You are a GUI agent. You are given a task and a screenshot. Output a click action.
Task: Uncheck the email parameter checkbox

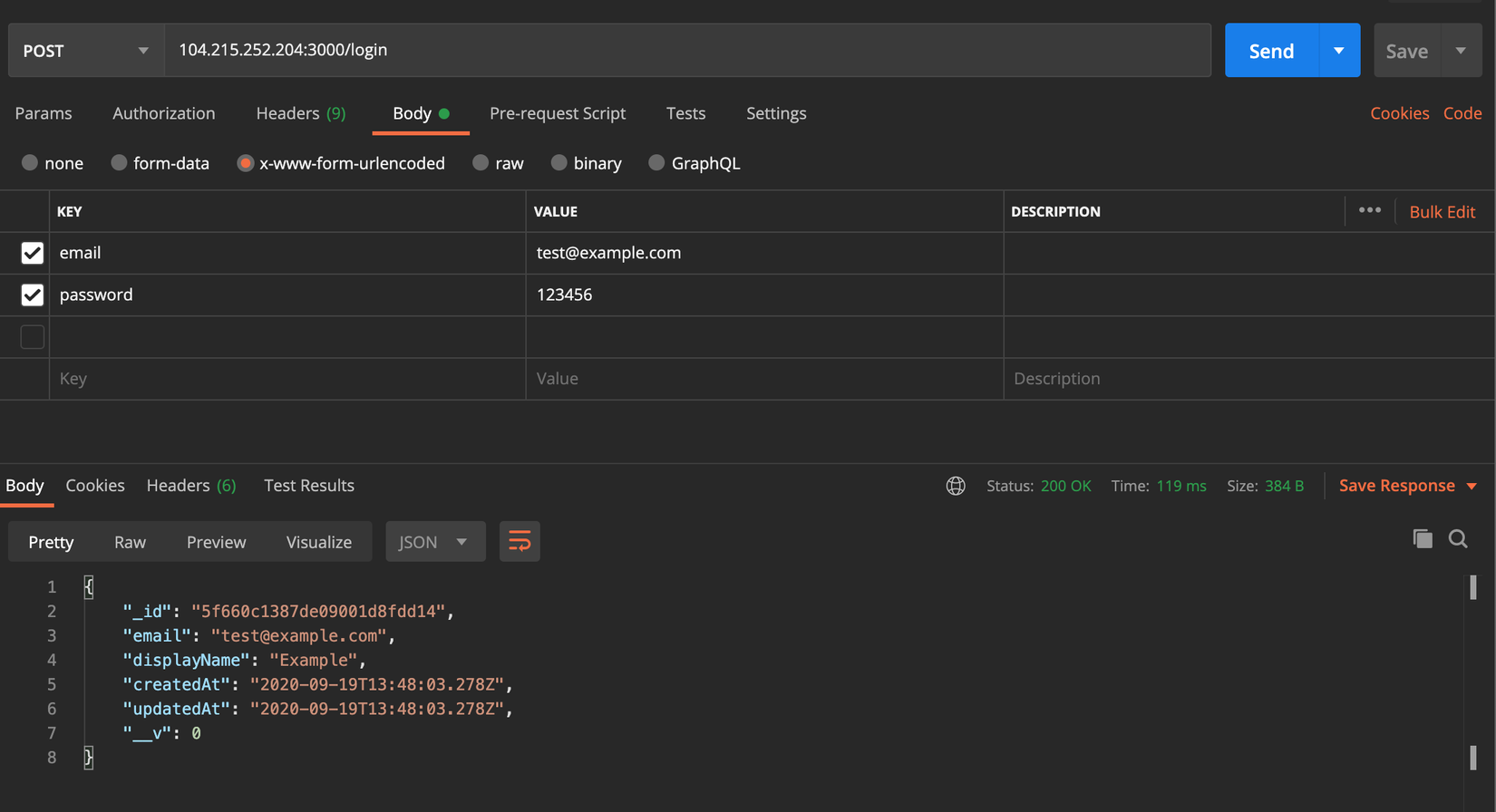tap(33, 253)
